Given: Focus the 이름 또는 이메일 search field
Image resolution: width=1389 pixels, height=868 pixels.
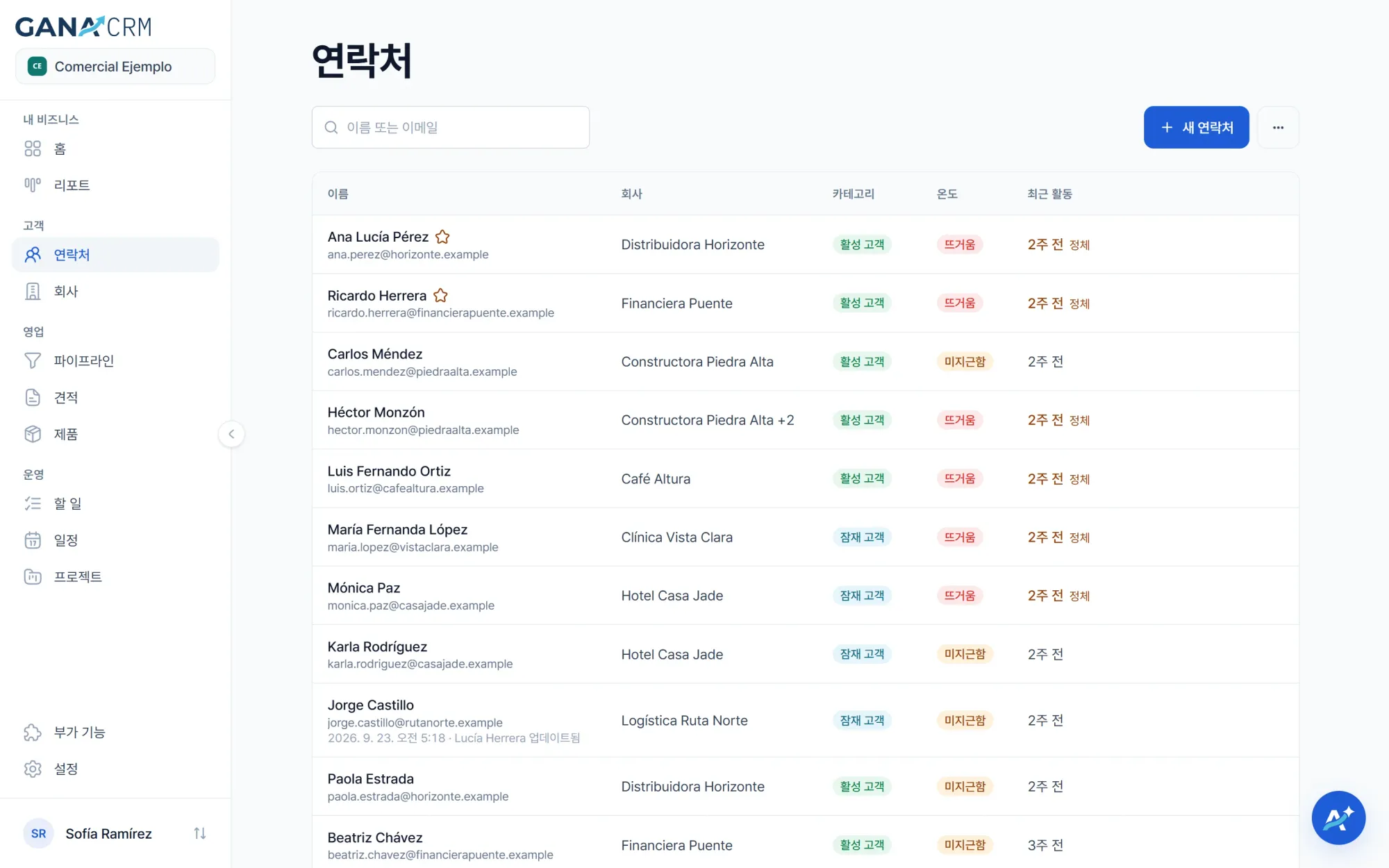Looking at the screenshot, I should coord(451,127).
